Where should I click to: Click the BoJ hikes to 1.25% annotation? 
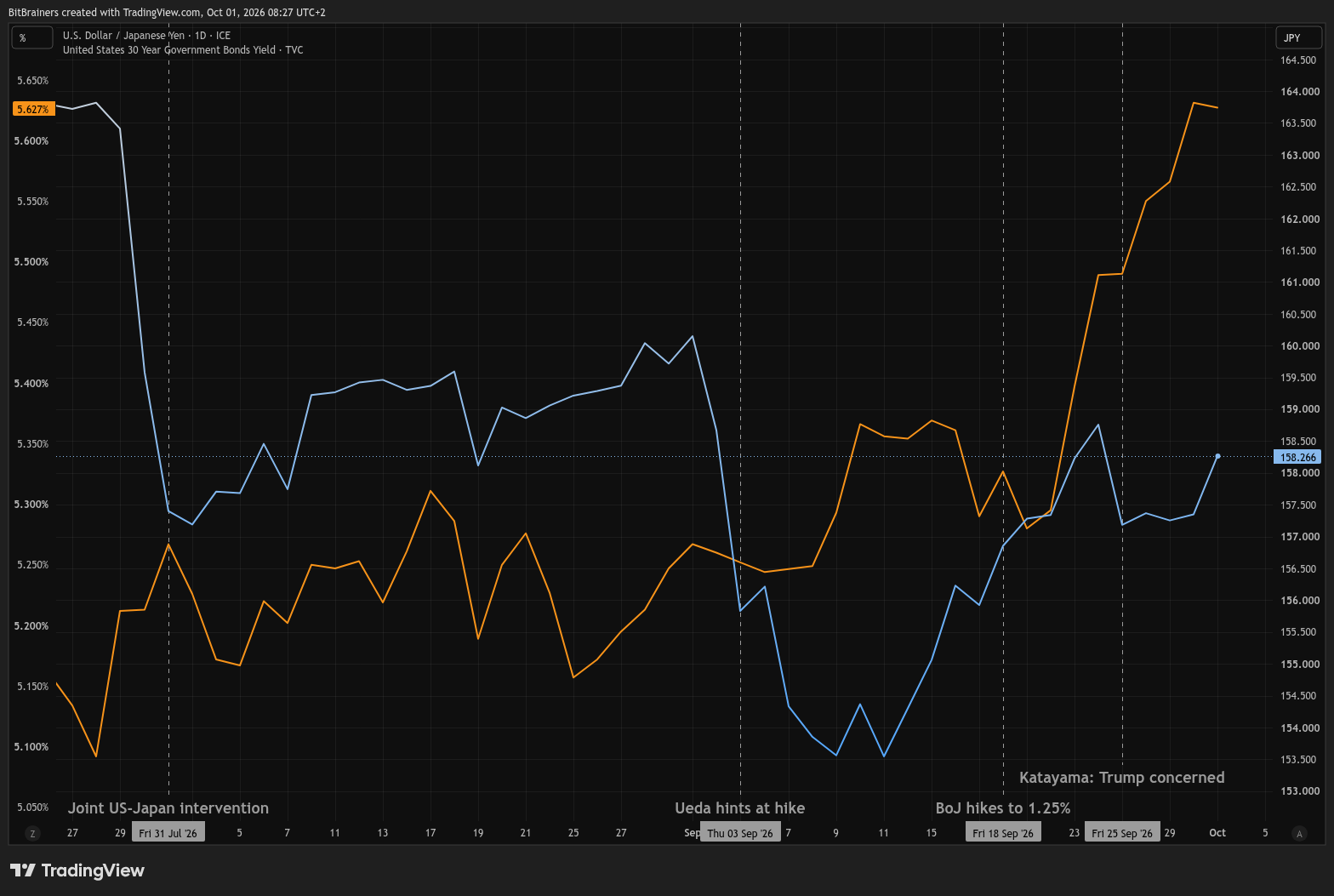tap(1003, 808)
